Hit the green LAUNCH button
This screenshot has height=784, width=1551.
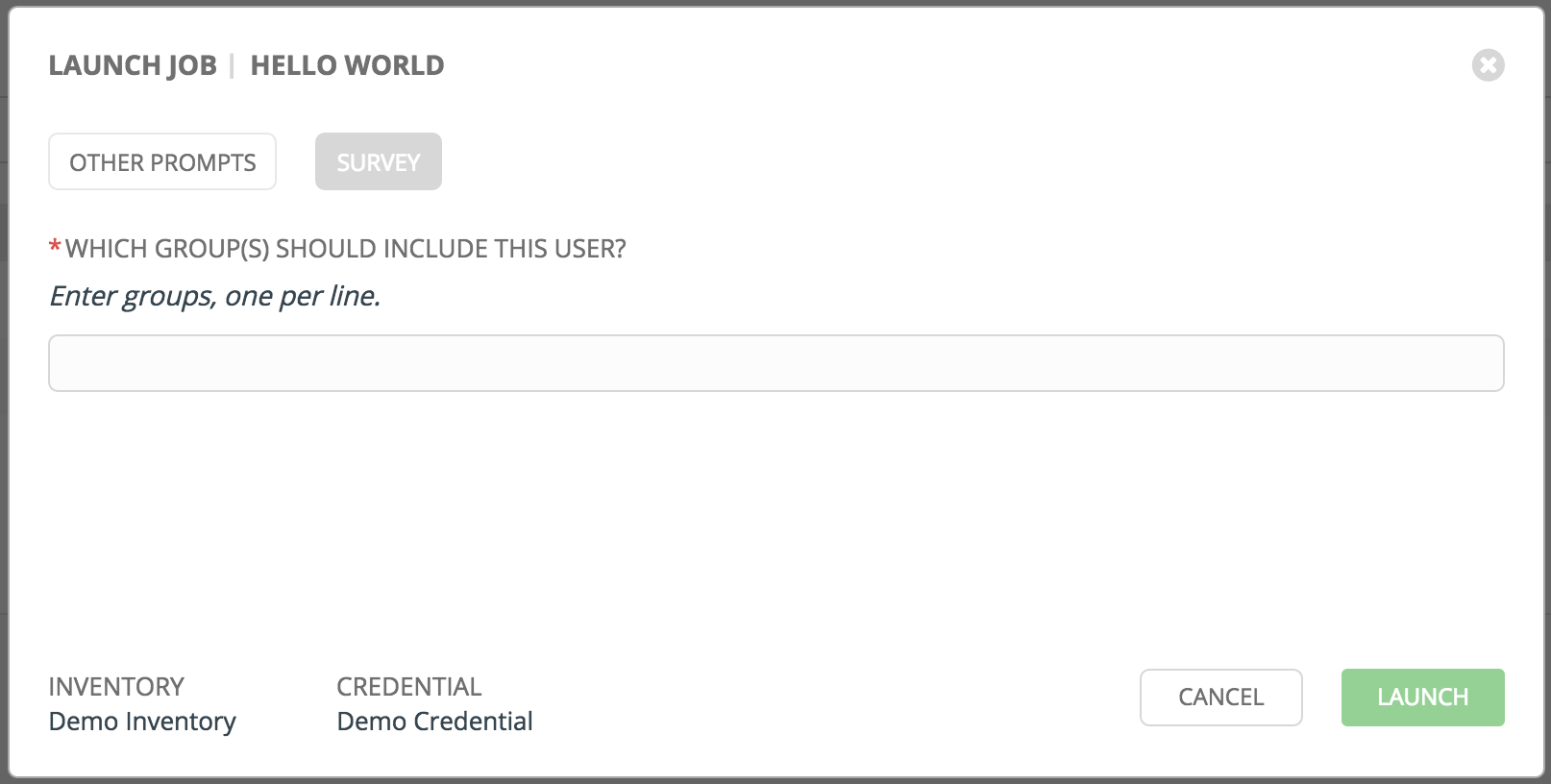[x=1423, y=698]
